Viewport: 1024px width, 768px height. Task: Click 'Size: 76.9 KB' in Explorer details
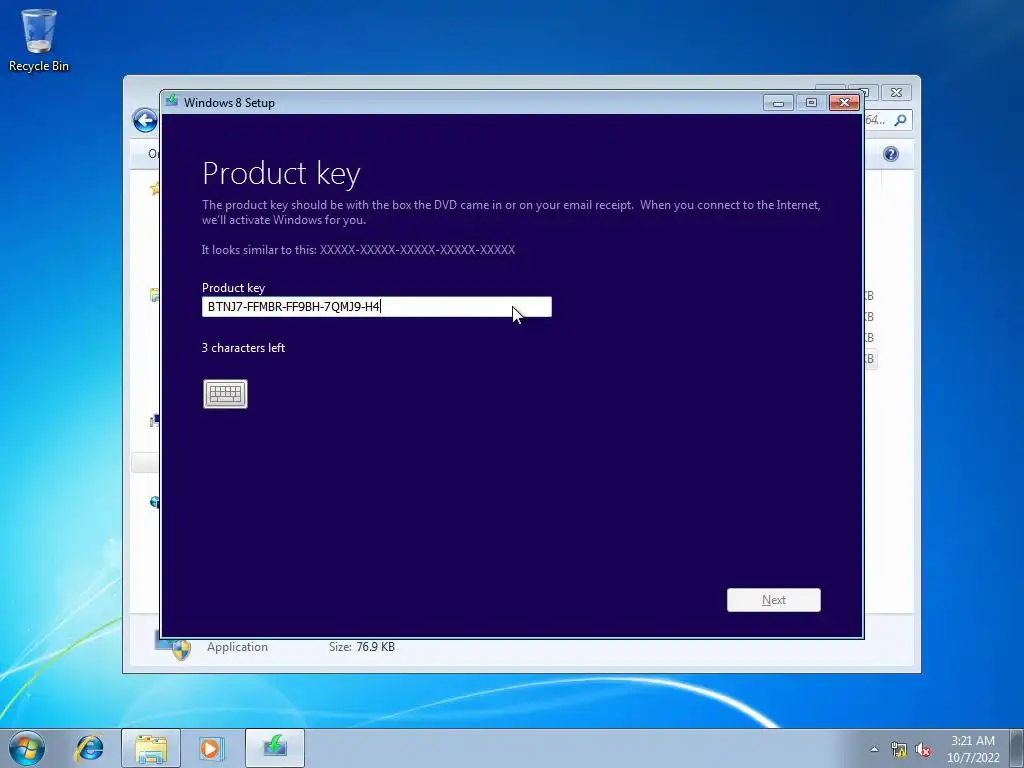point(362,647)
